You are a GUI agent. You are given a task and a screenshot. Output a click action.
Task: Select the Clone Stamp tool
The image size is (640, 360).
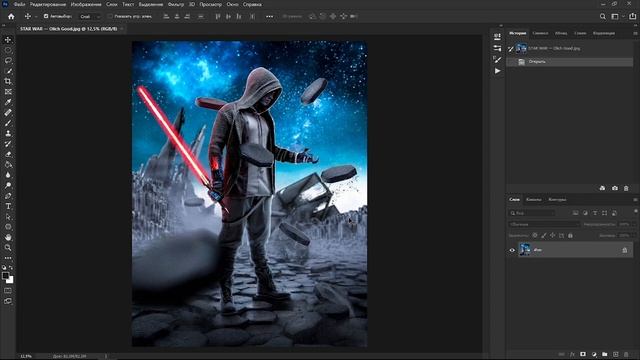tap(8, 133)
